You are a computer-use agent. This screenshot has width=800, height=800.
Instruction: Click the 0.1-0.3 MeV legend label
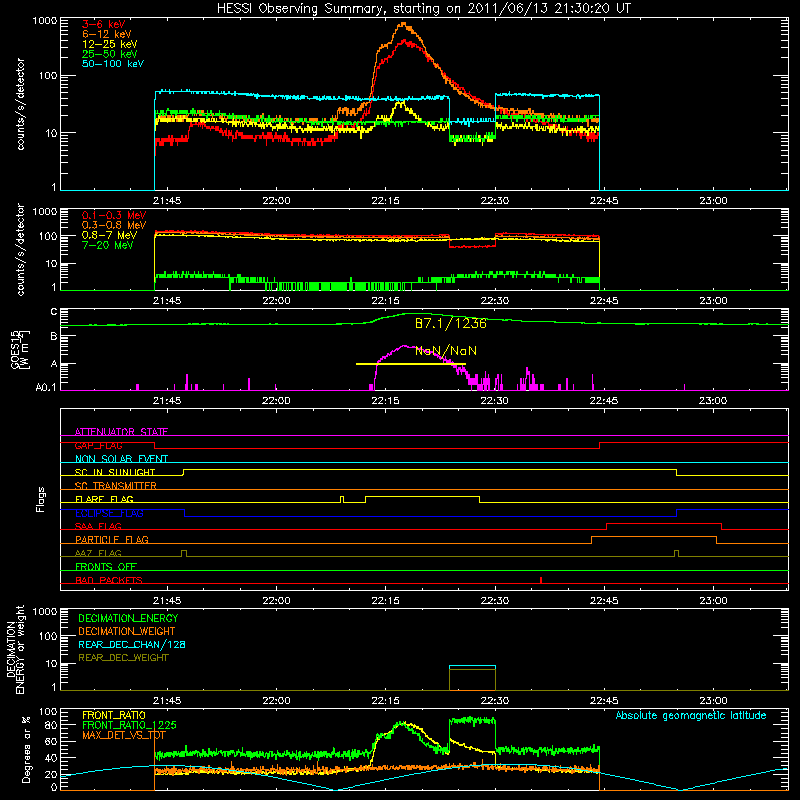coord(114,216)
